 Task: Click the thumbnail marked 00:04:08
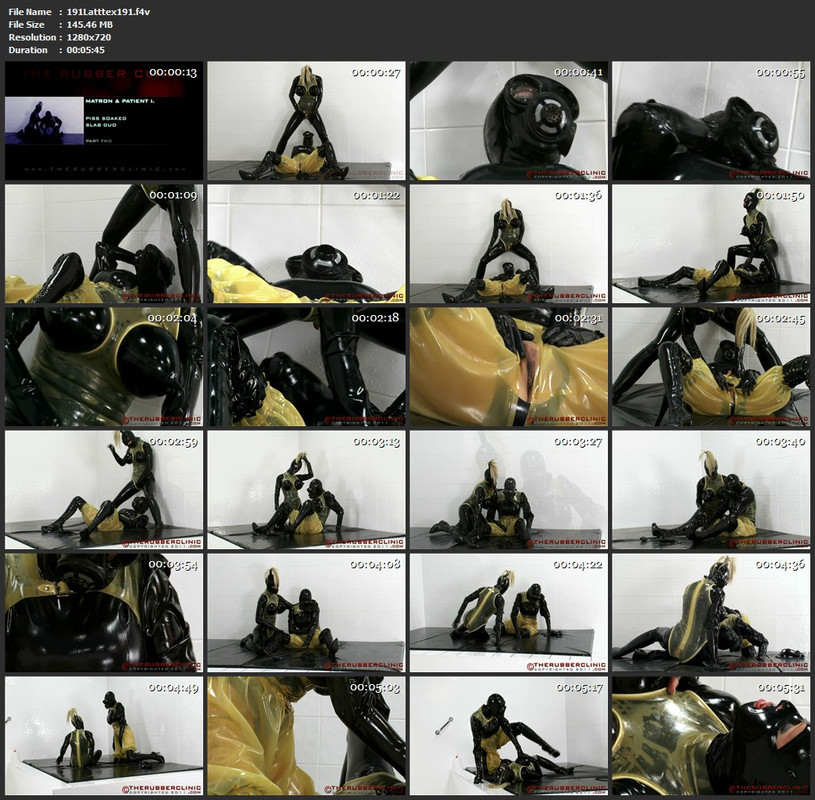(x=306, y=613)
